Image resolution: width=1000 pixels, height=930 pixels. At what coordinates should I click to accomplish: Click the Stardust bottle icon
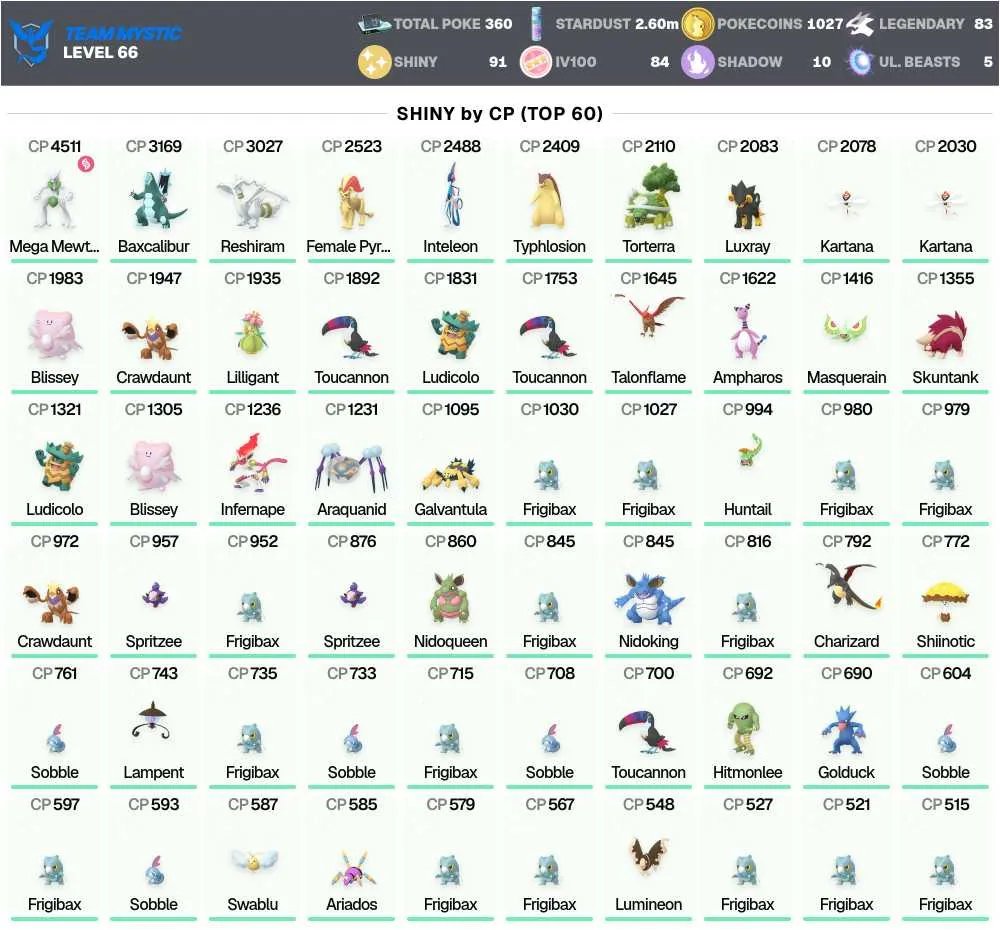(x=536, y=24)
